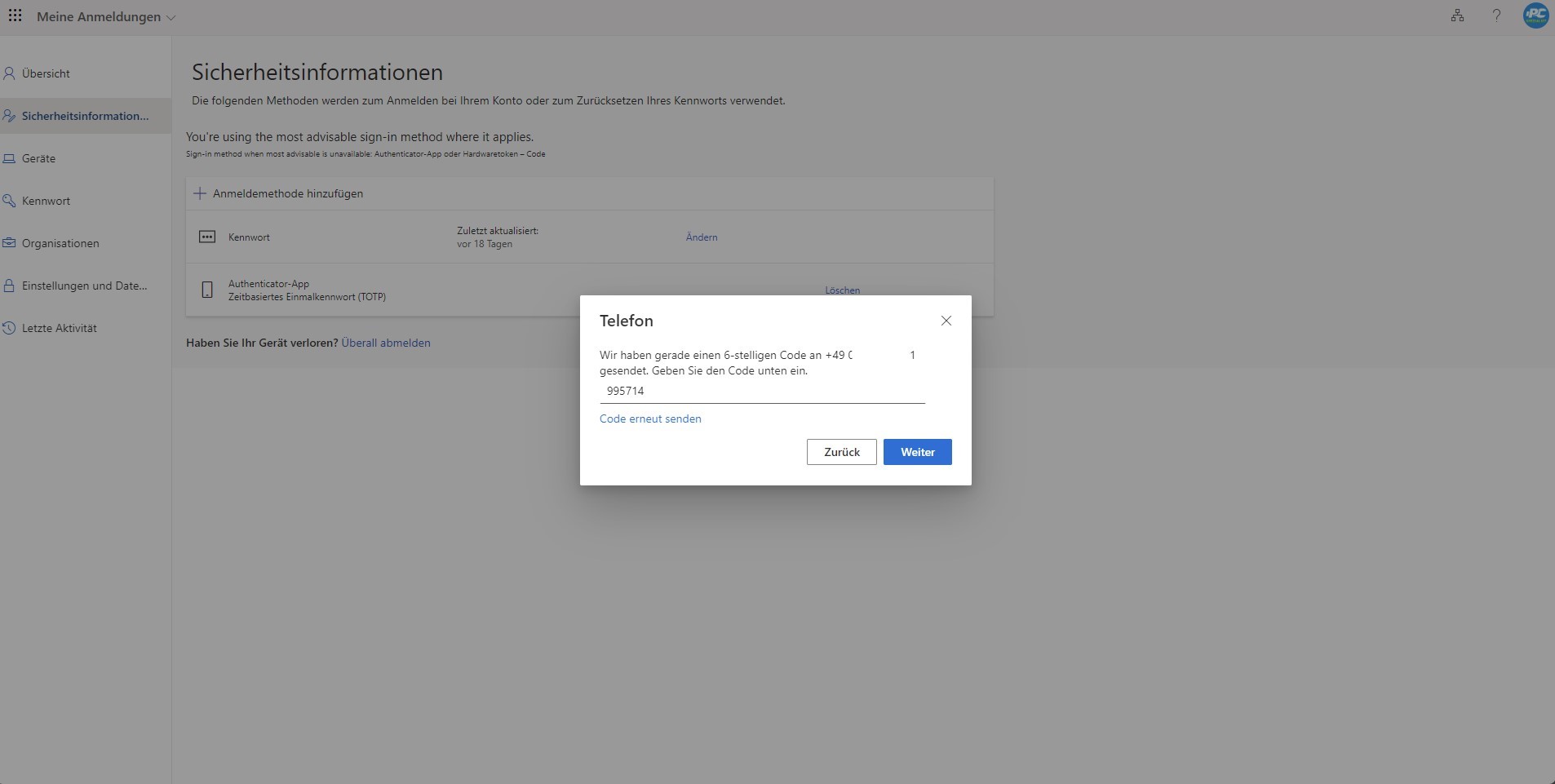Viewport: 1555px width, 784px height.
Task: Open Geräte in the sidebar
Action: pyautogui.click(x=38, y=158)
